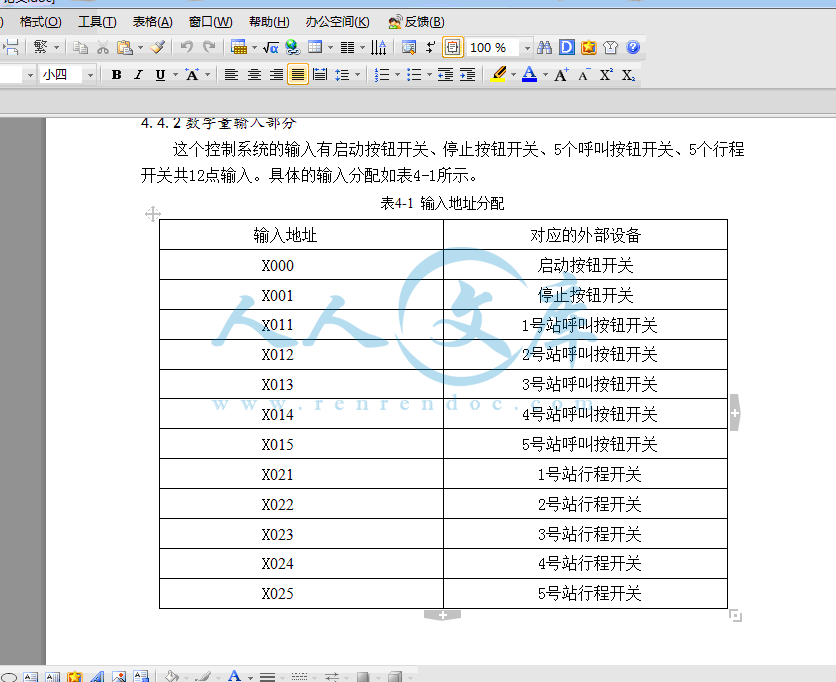836x682 pixels.
Task: Open the 帮助(H) menu
Action: click(x=269, y=22)
